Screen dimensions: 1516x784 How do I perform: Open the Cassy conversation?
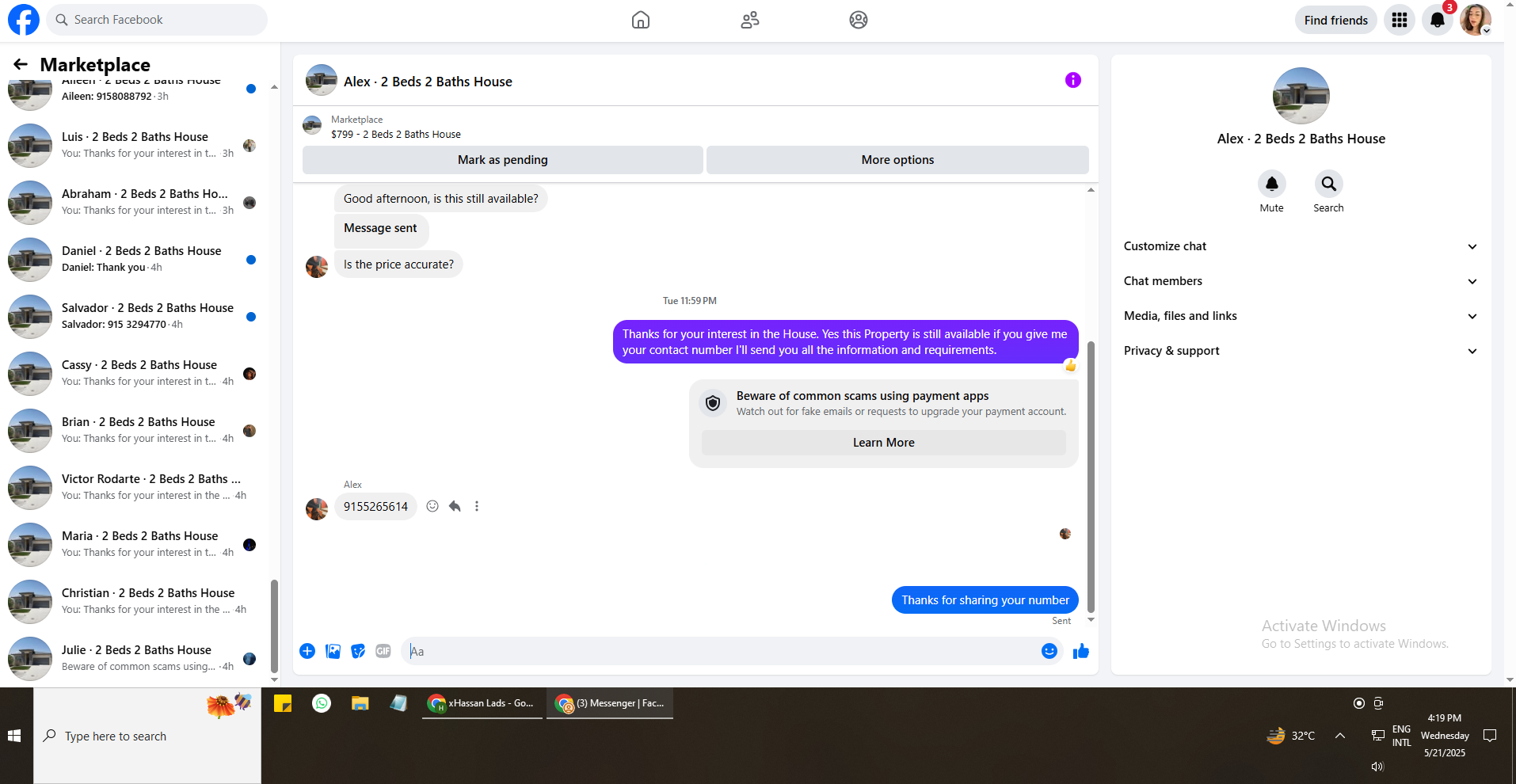pyautogui.click(x=135, y=374)
